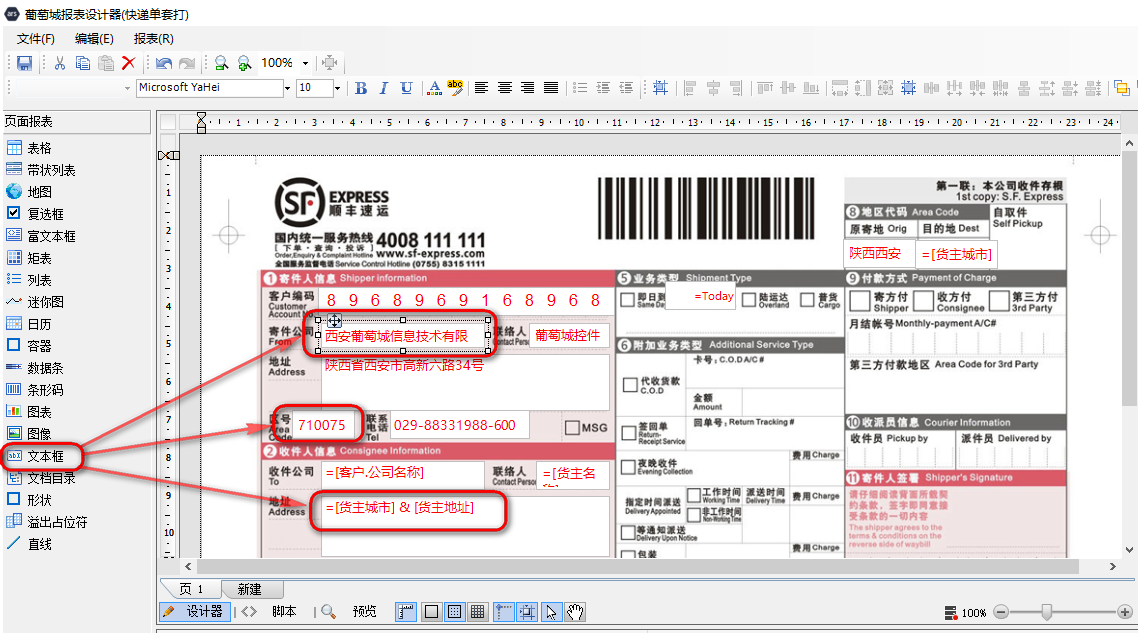Click the Cut scissors icon
This screenshot has width=1141, height=636.
60,63
